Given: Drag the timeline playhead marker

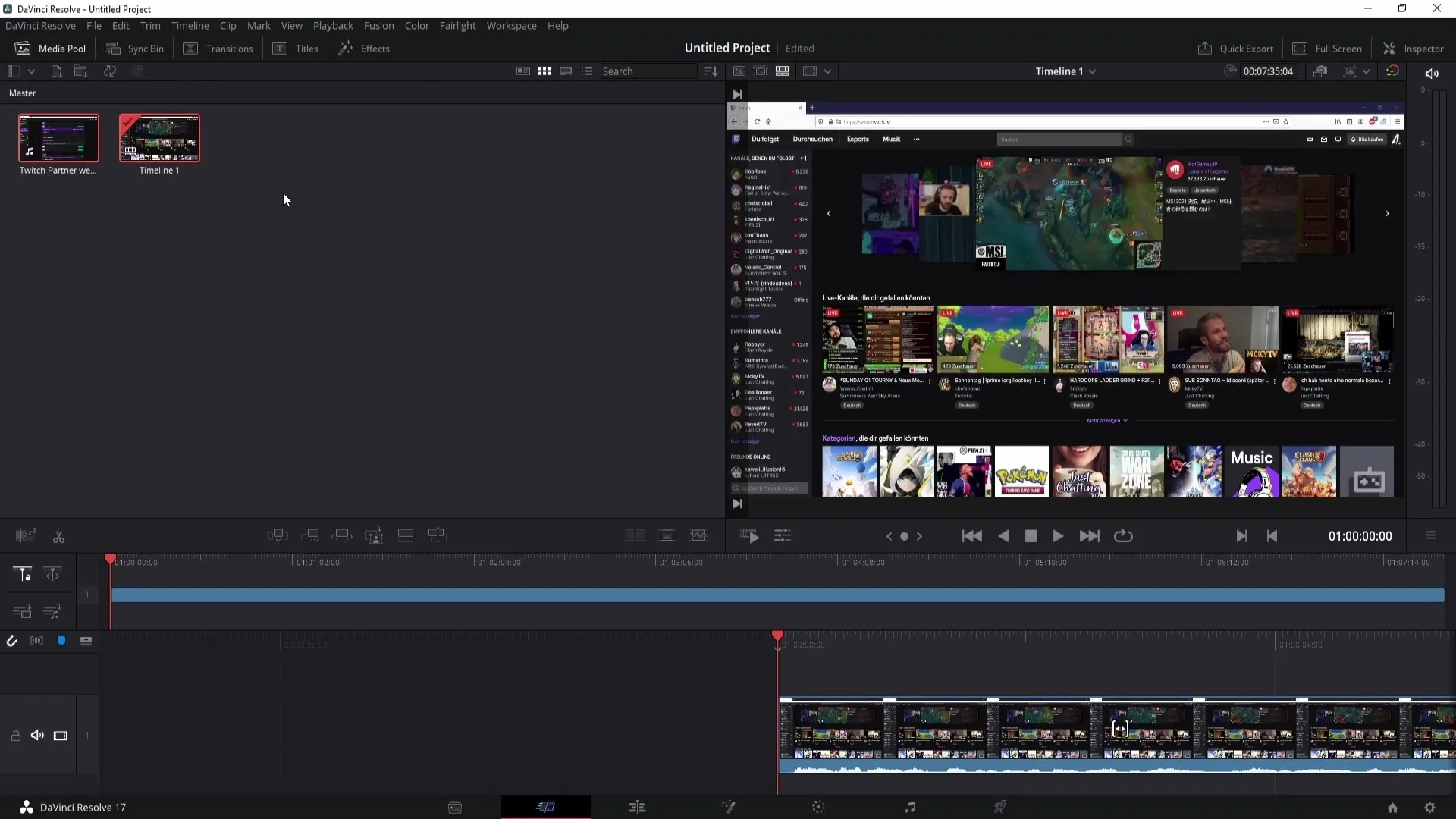Looking at the screenshot, I should pyautogui.click(x=110, y=558).
